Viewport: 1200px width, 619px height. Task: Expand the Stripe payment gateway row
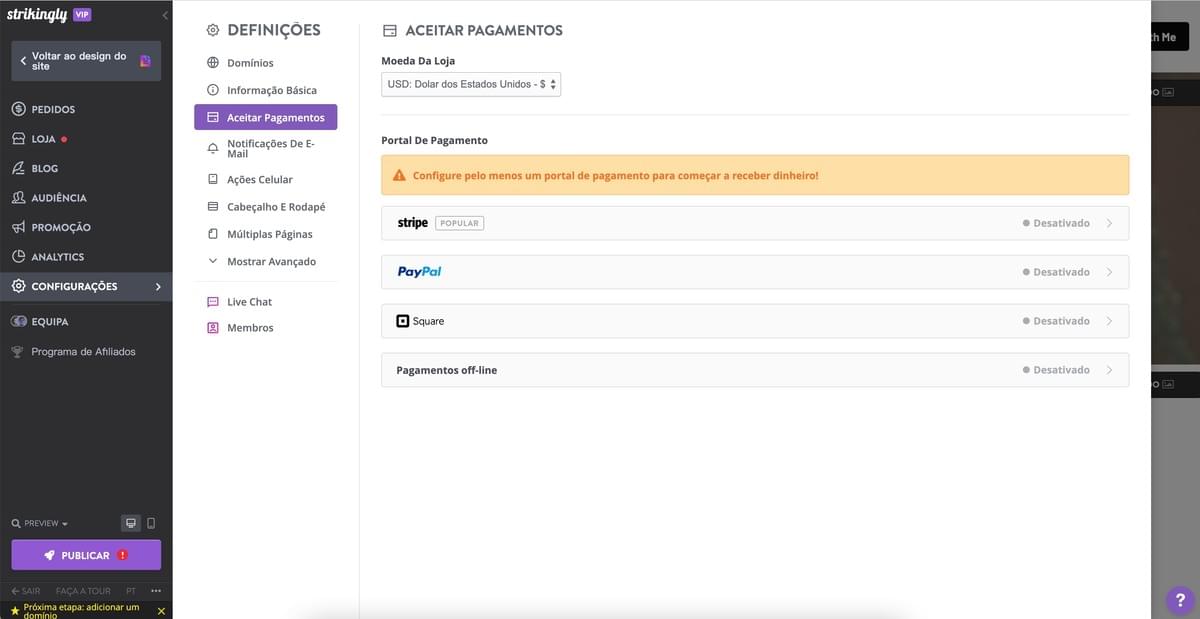1110,222
